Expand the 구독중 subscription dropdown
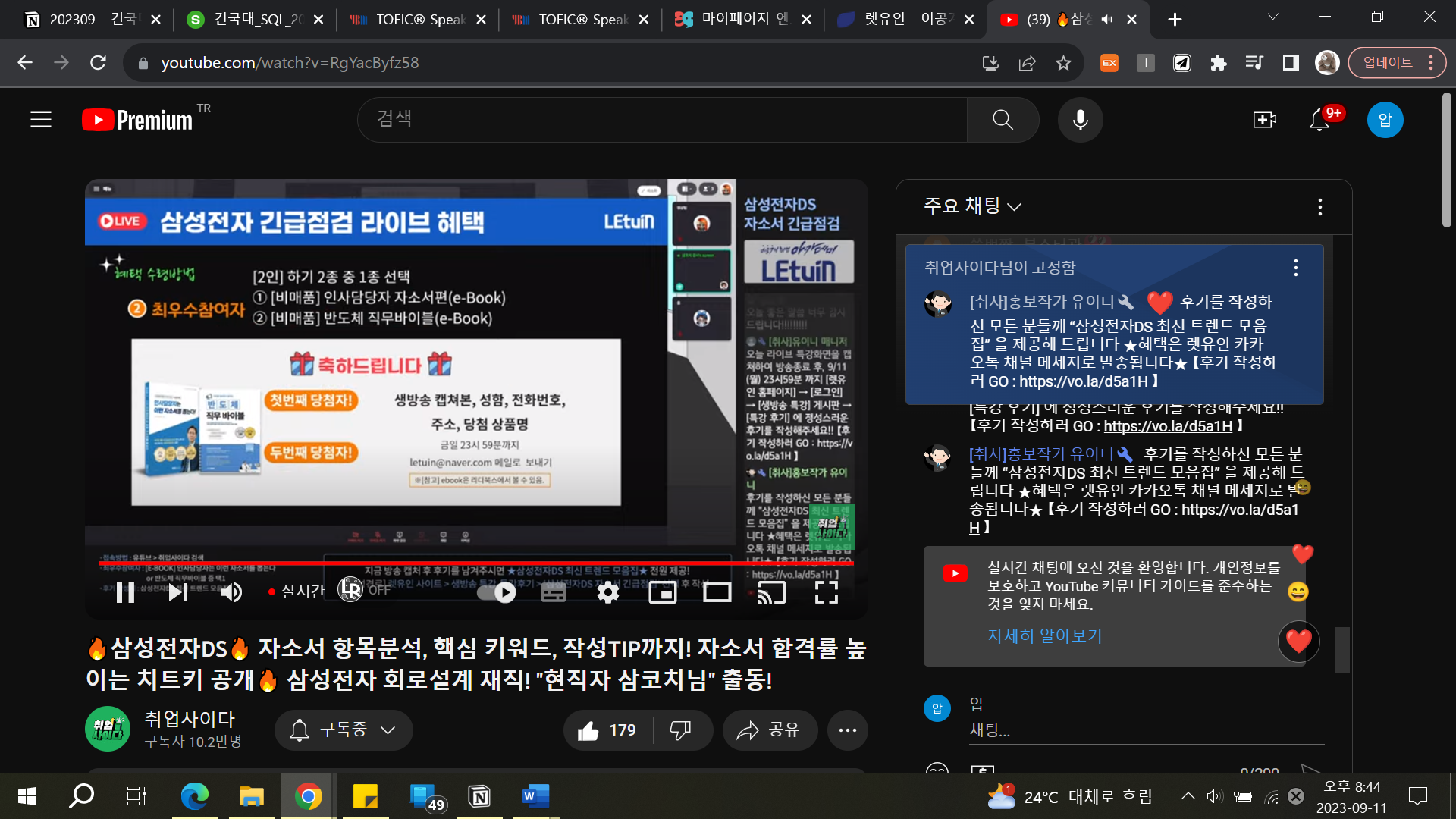The image size is (1456, 819). click(x=344, y=730)
